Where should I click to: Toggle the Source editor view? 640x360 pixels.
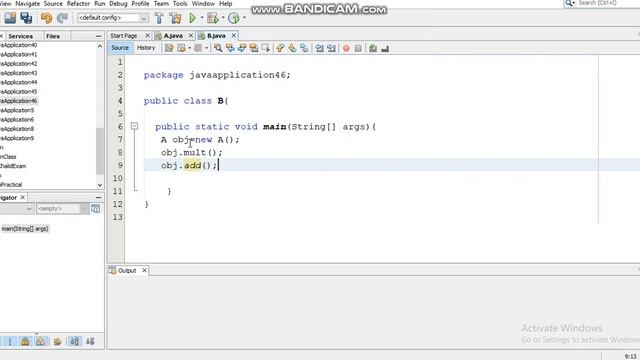tap(120, 48)
